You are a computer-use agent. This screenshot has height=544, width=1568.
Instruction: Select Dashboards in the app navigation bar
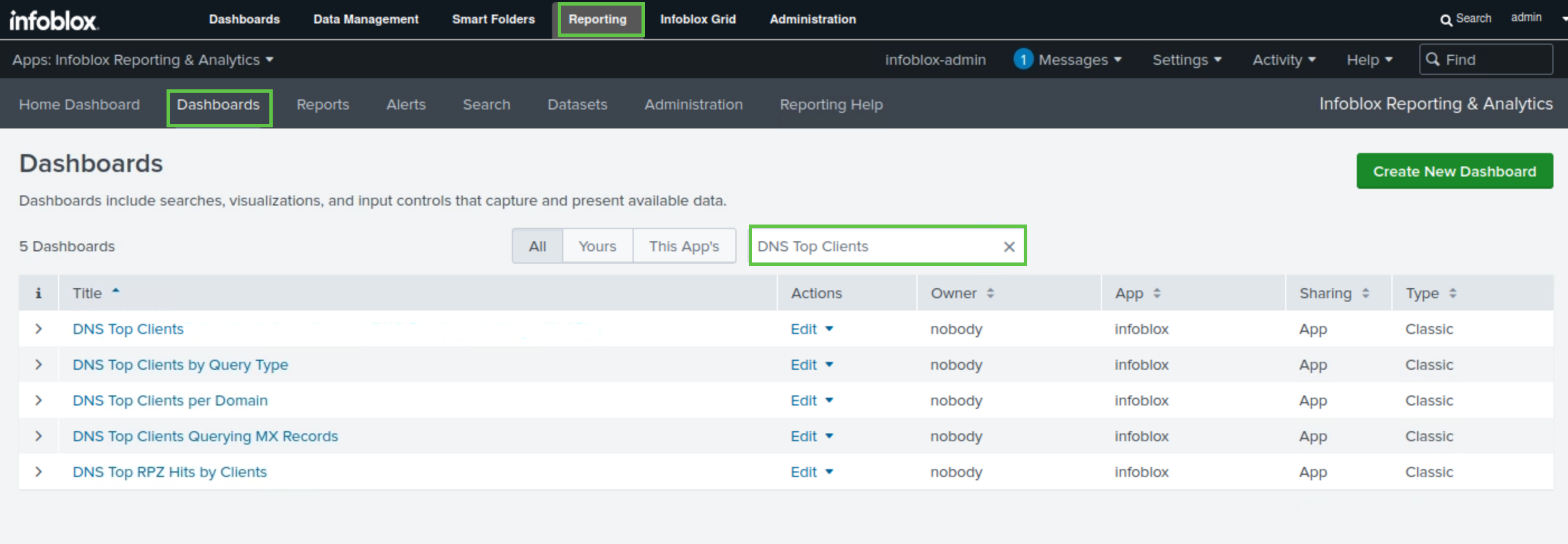point(218,104)
